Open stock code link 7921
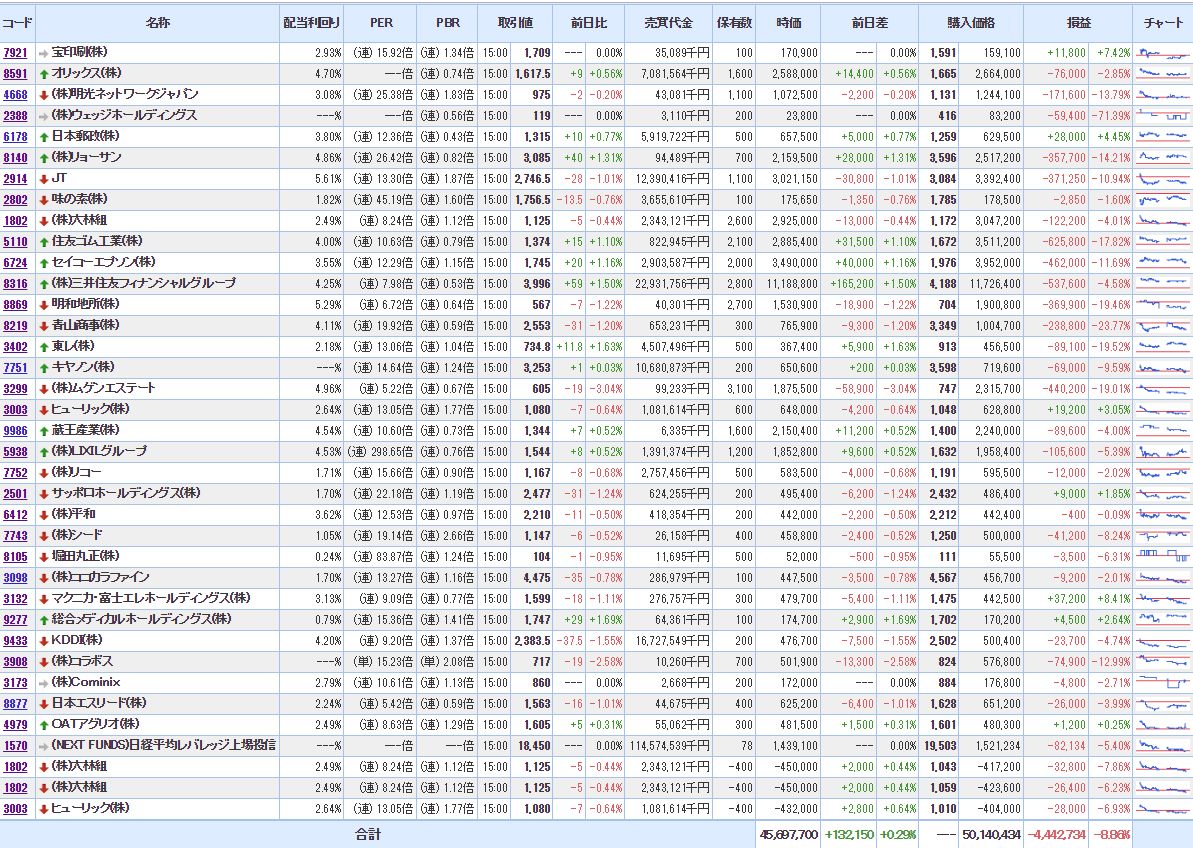The width and height of the screenshot is (1193, 848). [x=15, y=53]
